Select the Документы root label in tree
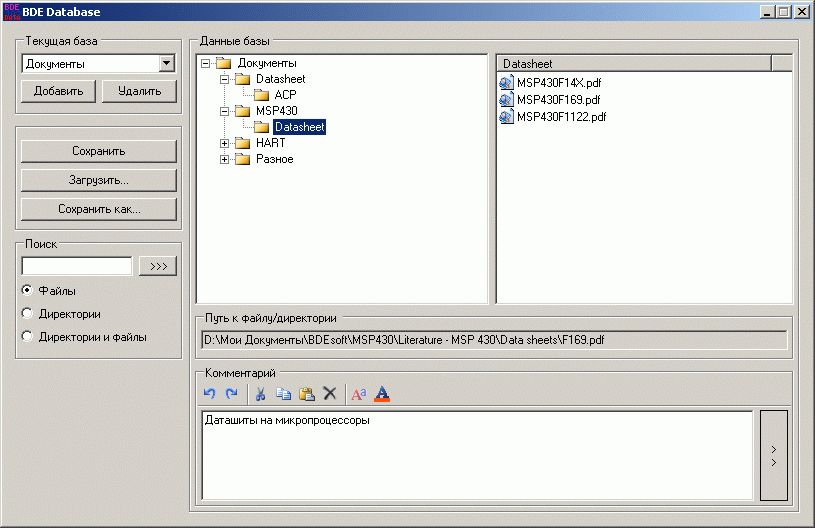815x528 pixels. pos(267,63)
